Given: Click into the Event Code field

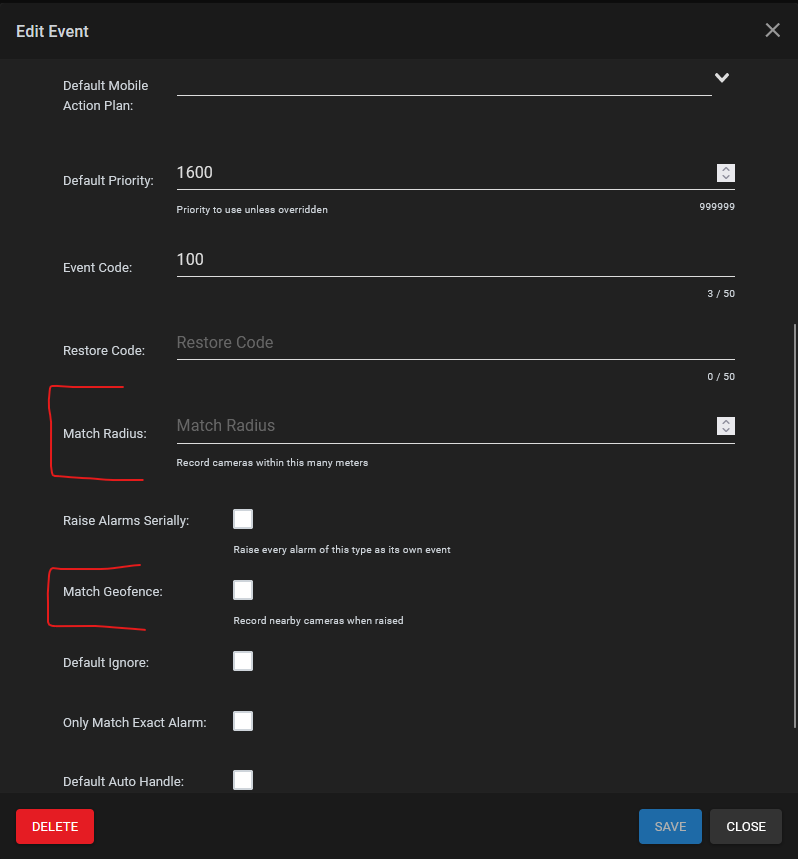Looking at the screenshot, I should click(455, 260).
